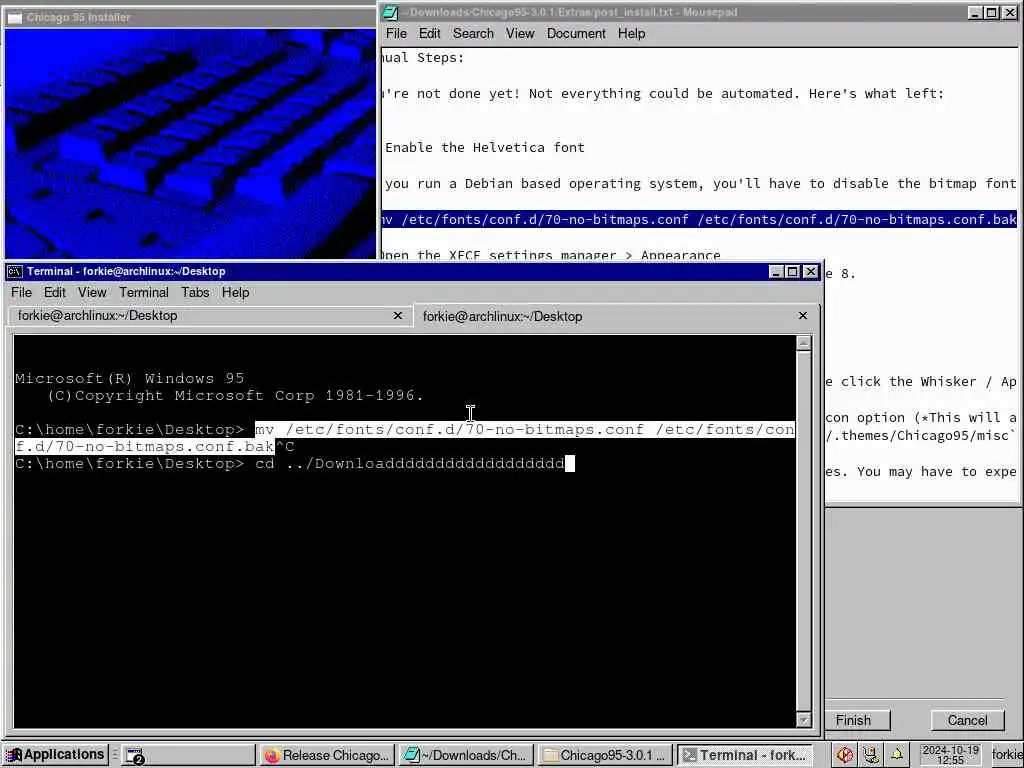
Task: Click the selected mv command in terminal
Action: click(405, 438)
